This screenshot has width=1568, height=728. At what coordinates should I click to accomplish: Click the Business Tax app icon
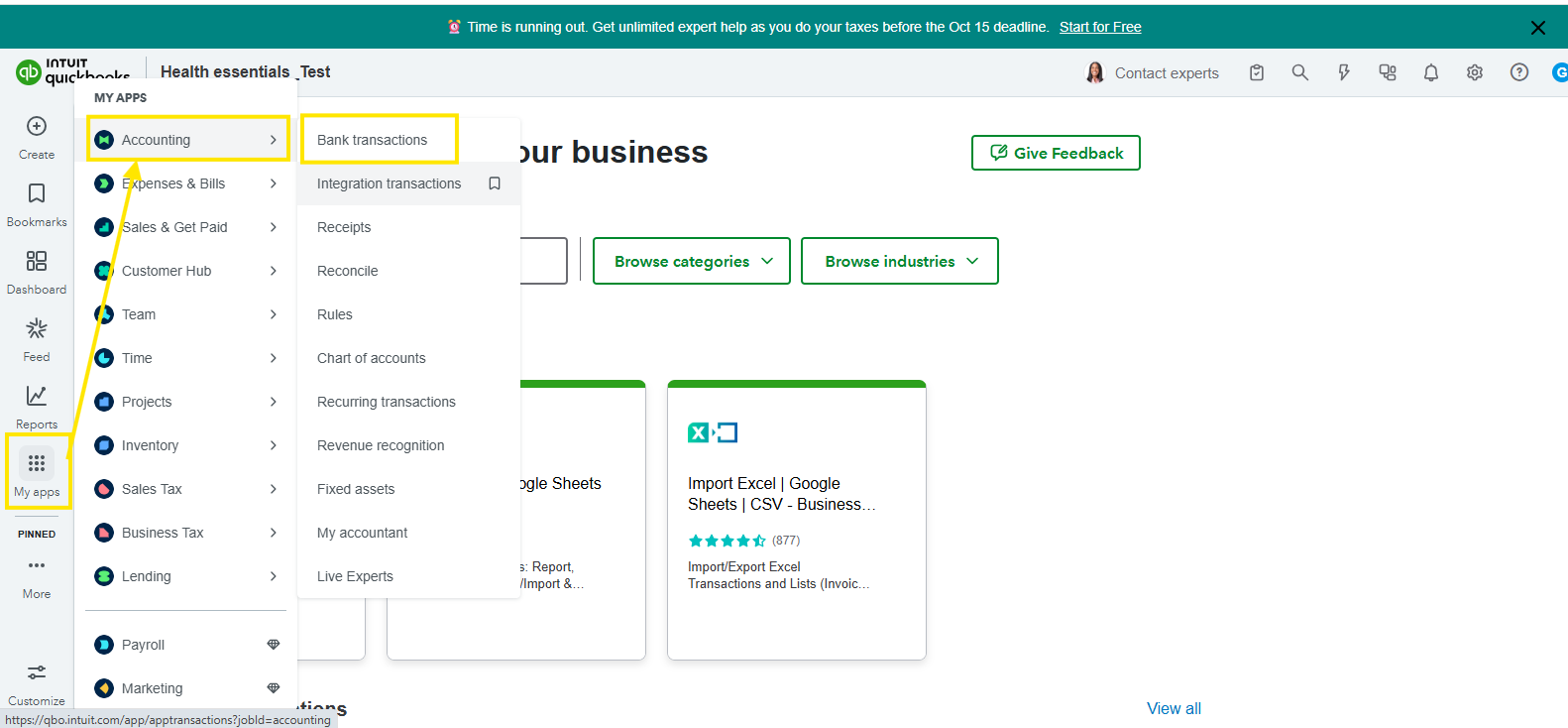[x=104, y=533]
